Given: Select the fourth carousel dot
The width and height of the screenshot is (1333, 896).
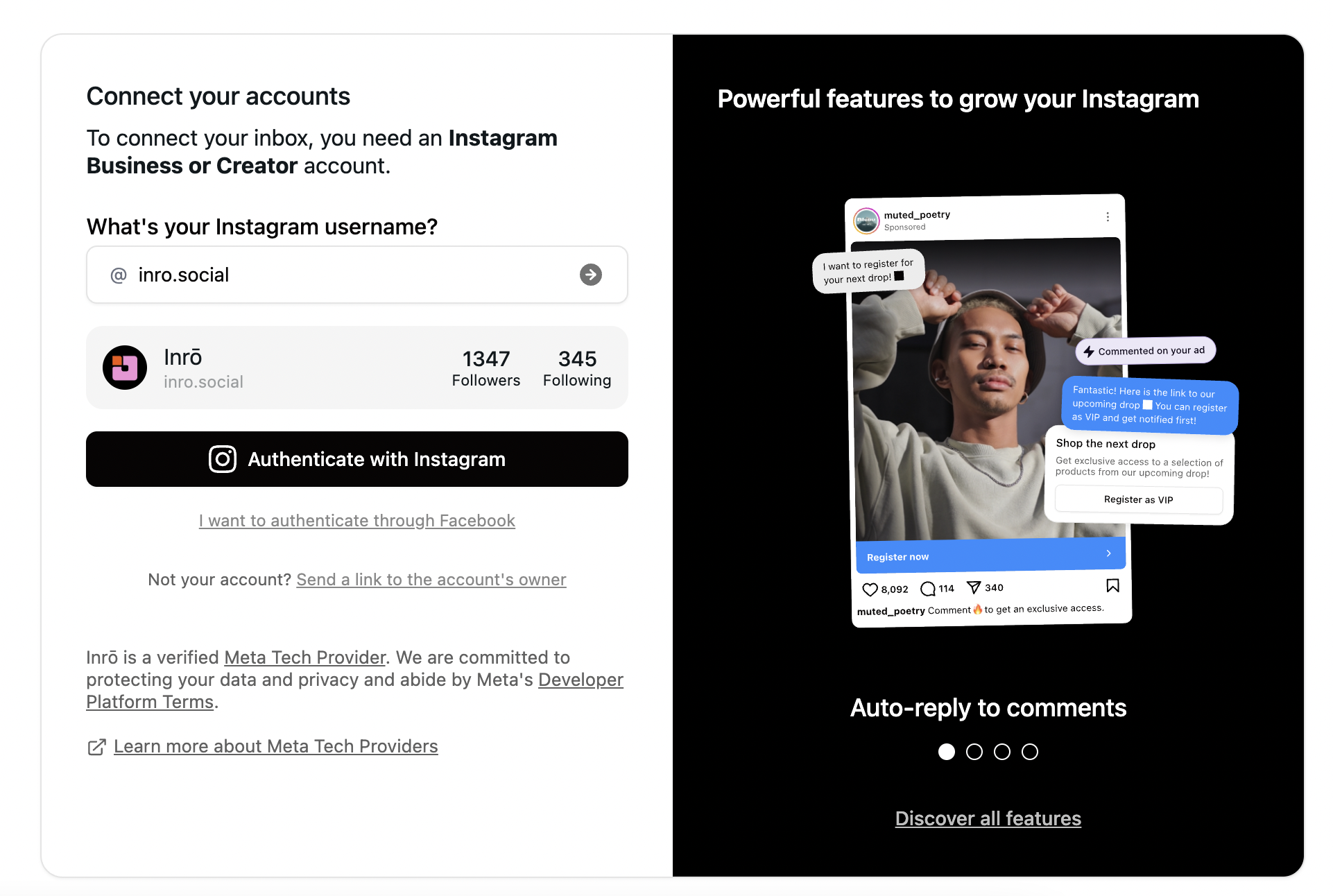Looking at the screenshot, I should click(x=1030, y=751).
